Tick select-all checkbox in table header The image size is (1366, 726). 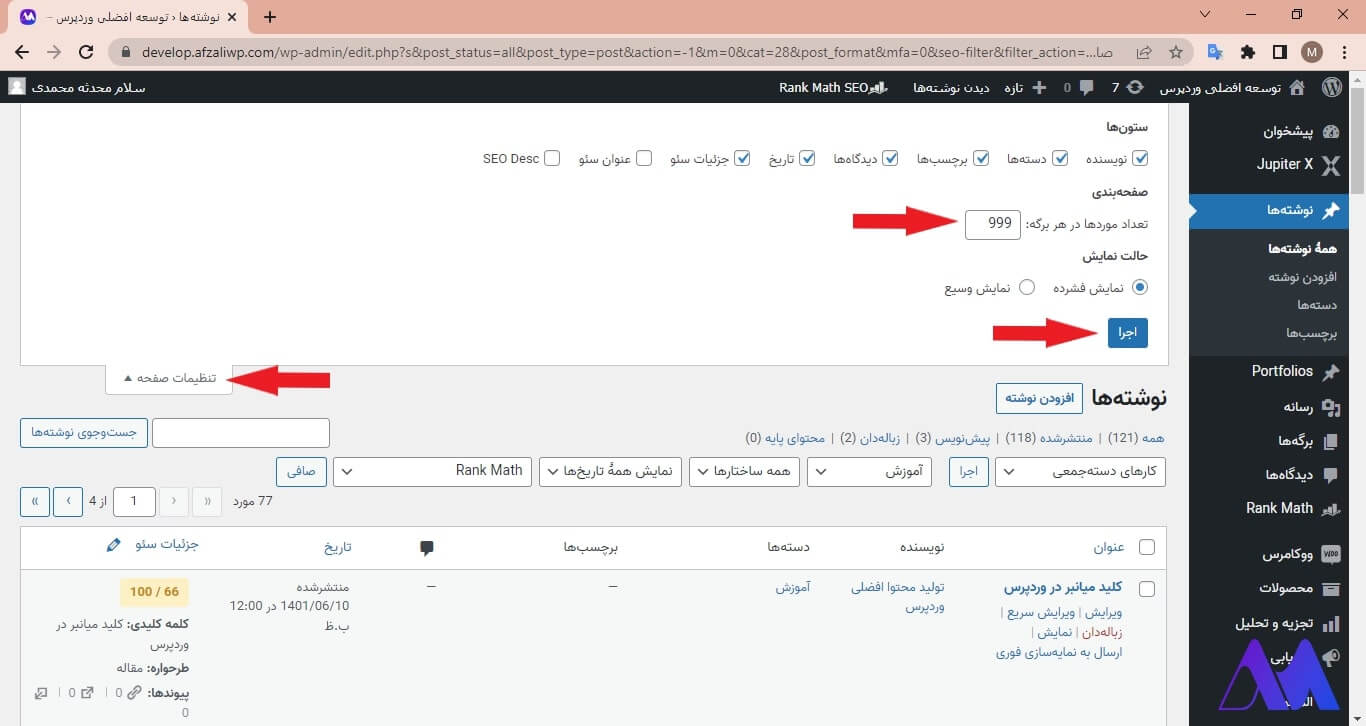click(1147, 547)
